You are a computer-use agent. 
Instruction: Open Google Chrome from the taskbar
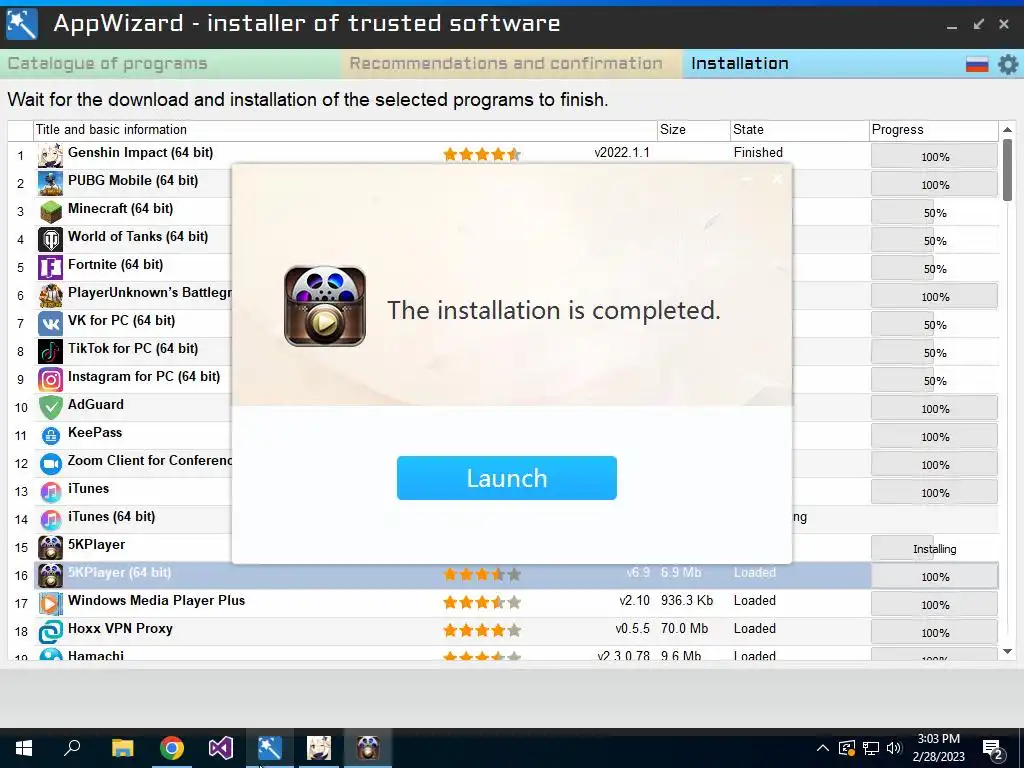click(x=172, y=748)
